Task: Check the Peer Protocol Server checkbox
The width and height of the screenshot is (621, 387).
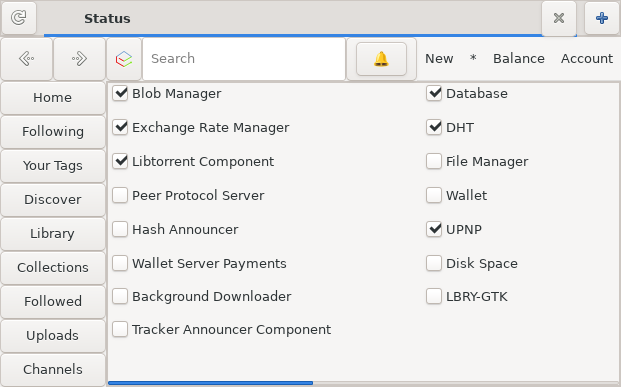Action: tap(120, 195)
